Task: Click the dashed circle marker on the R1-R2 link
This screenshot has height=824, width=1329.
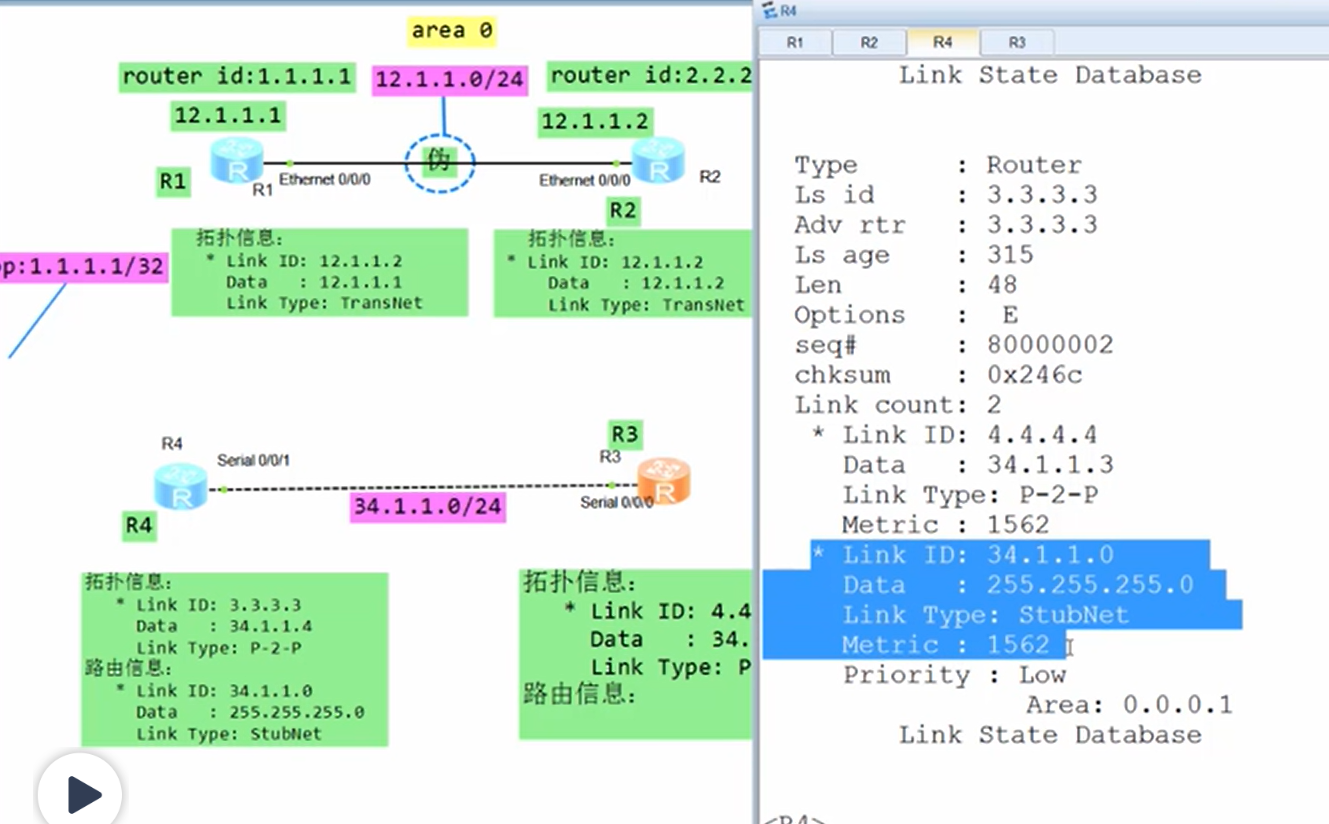Action: 438,162
